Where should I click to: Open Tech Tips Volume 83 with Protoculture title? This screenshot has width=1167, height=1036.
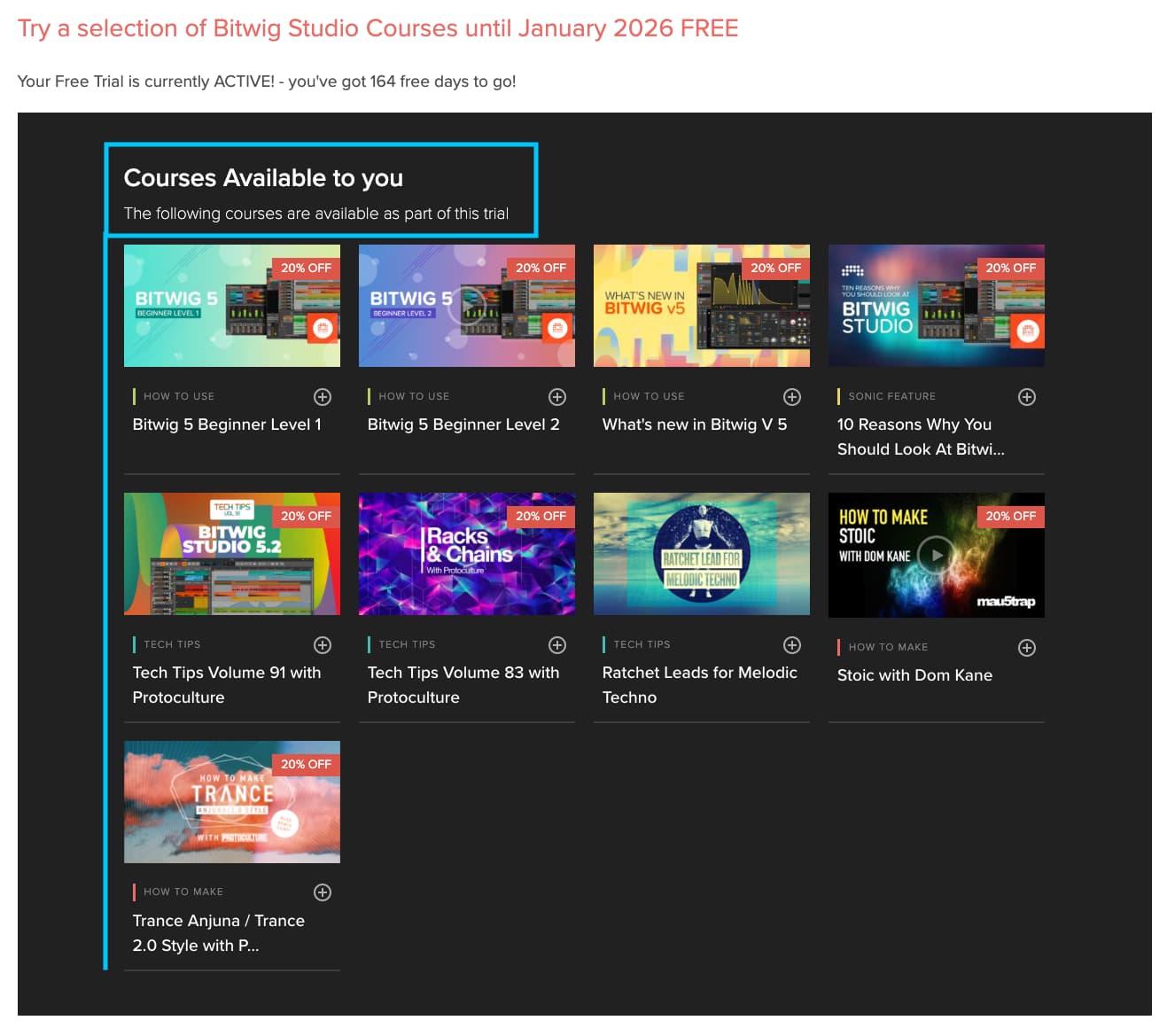(x=463, y=685)
